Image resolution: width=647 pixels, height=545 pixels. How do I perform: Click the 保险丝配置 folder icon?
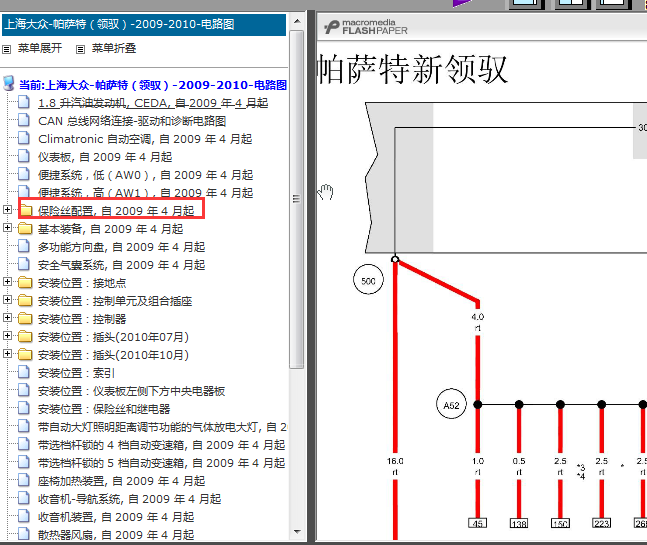pyautogui.click(x=26, y=210)
